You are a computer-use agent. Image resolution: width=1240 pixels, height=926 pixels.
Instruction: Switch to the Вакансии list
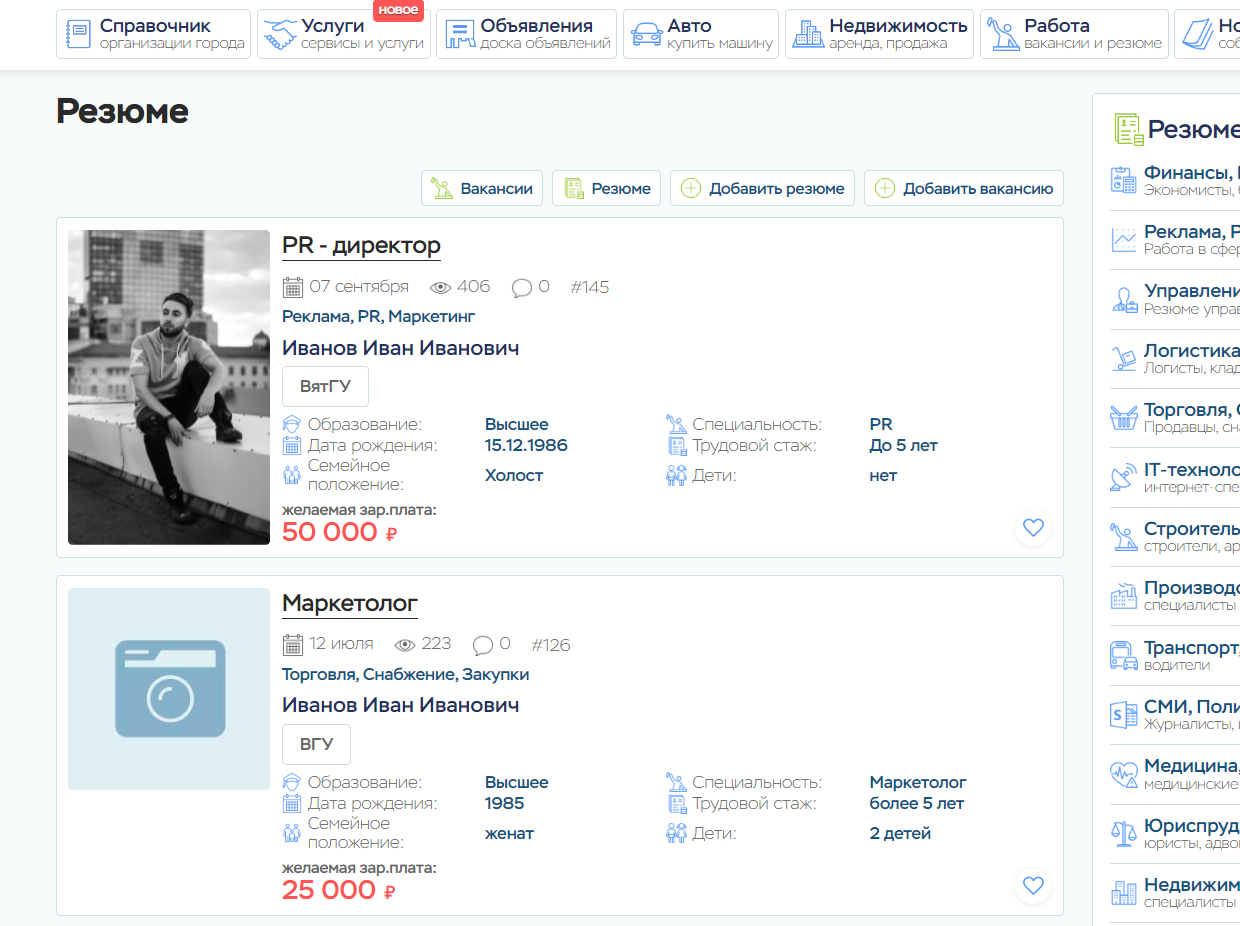[x=482, y=188]
